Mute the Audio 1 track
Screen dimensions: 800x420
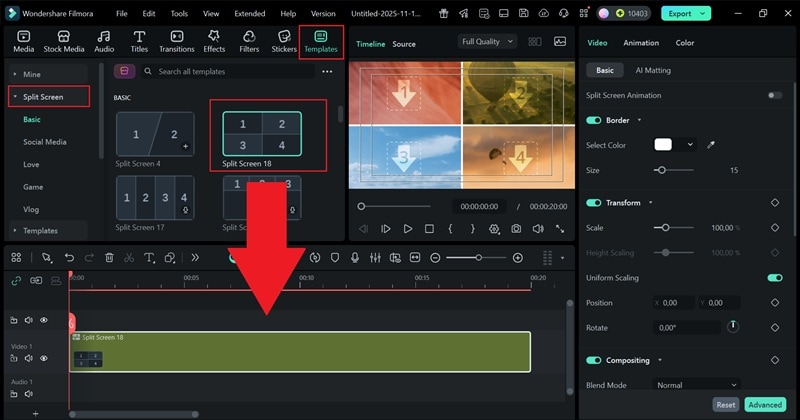coord(29,394)
